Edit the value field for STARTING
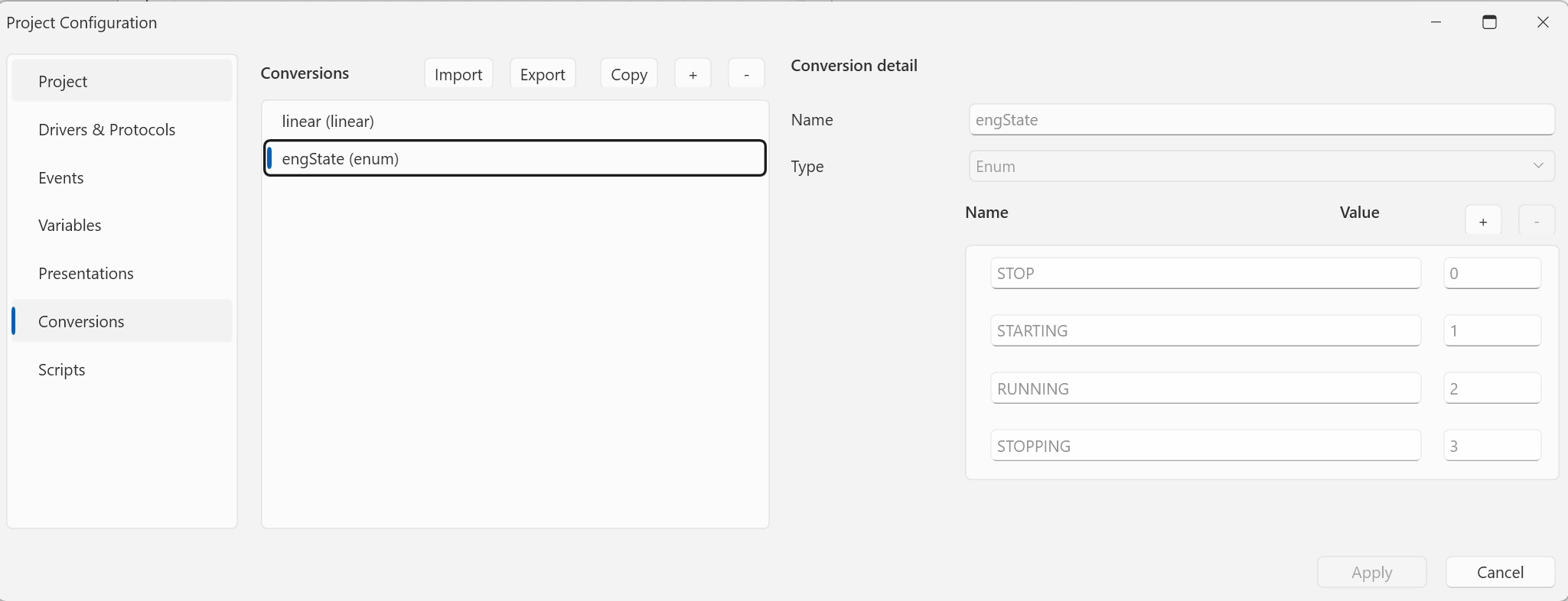The height and width of the screenshot is (601, 1568). (x=1492, y=330)
